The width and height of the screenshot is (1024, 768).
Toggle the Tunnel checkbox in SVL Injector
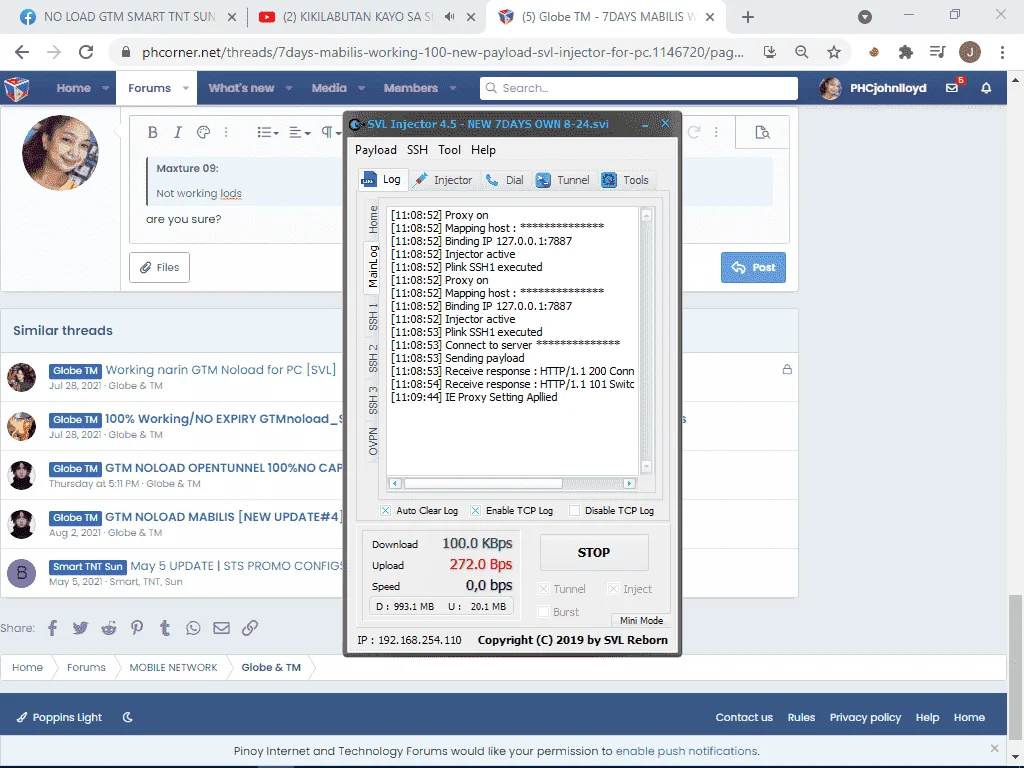pyautogui.click(x=543, y=589)
